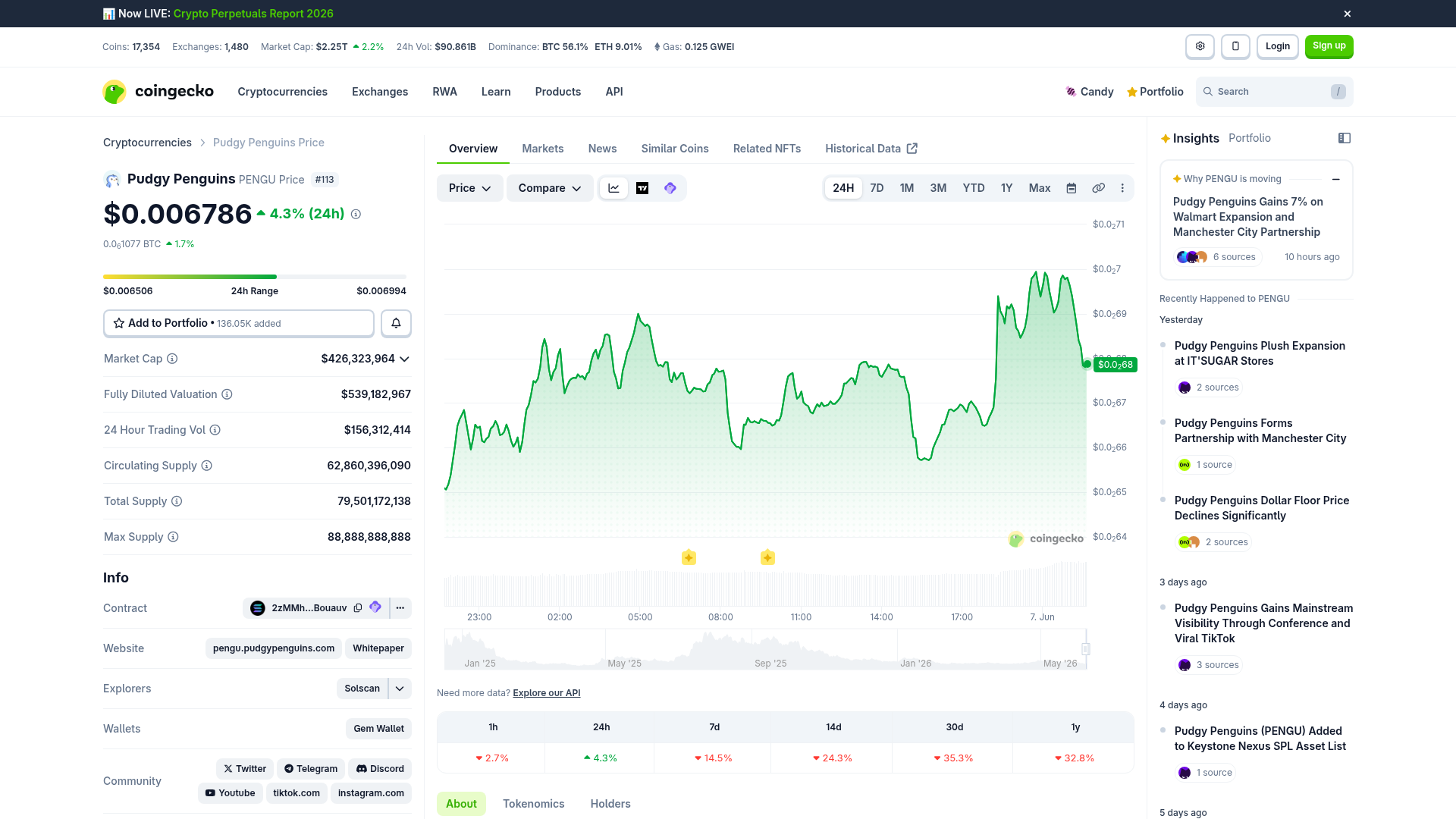Open Explore our API link
Viewport: 1456px width, 819px height.
coord(547,693)
